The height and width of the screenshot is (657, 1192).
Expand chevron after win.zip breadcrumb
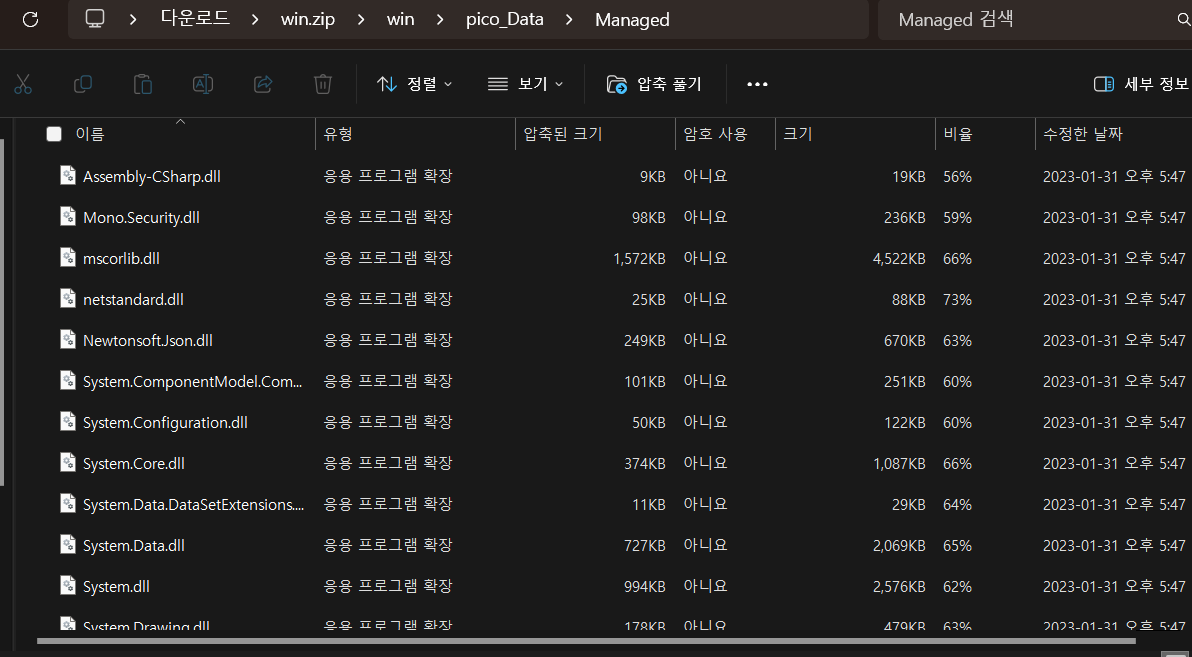[x=360, y=20]
